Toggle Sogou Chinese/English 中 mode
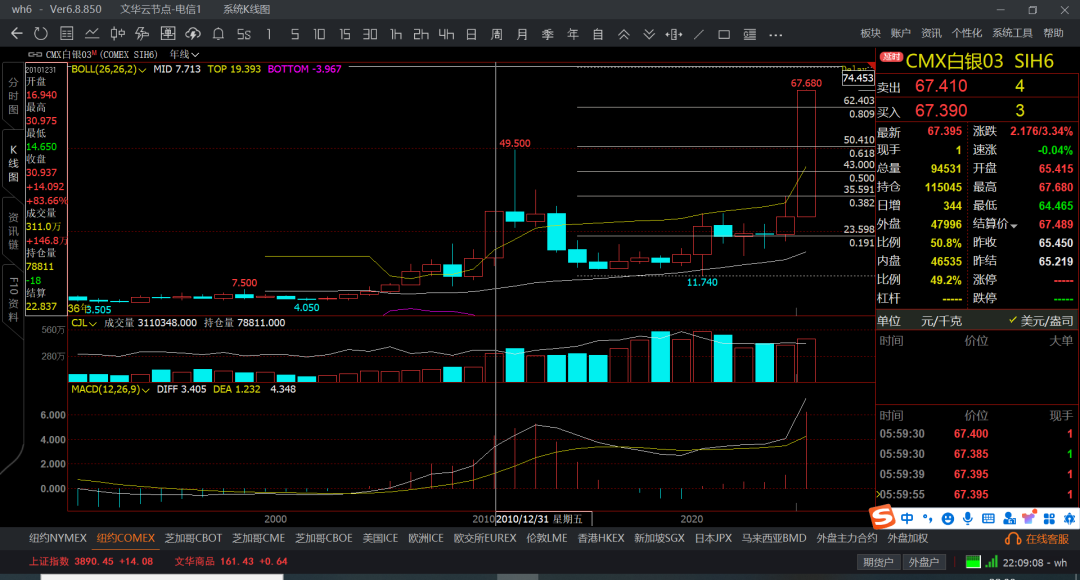The image size is (1080, 580). 907,519
